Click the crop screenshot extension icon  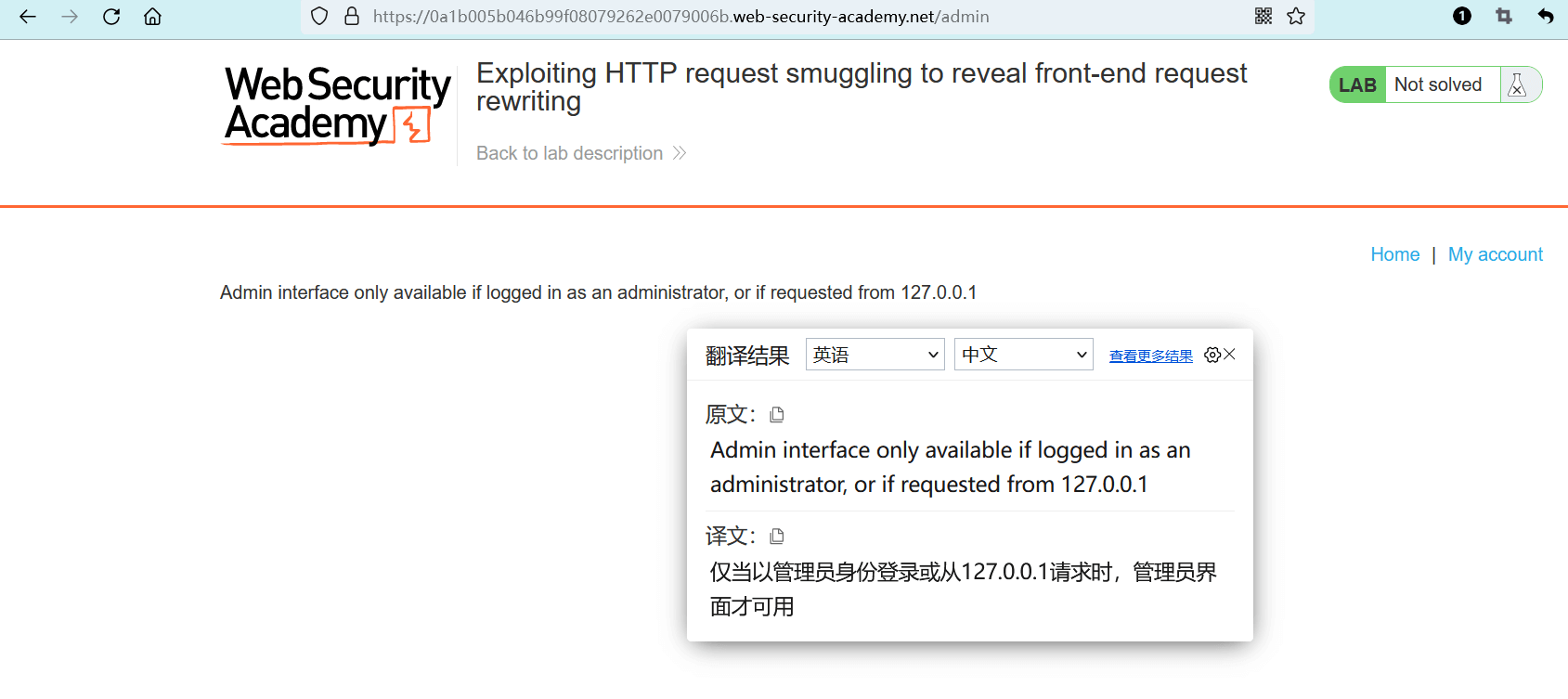pyautogui.click(x=1504, y=16)
